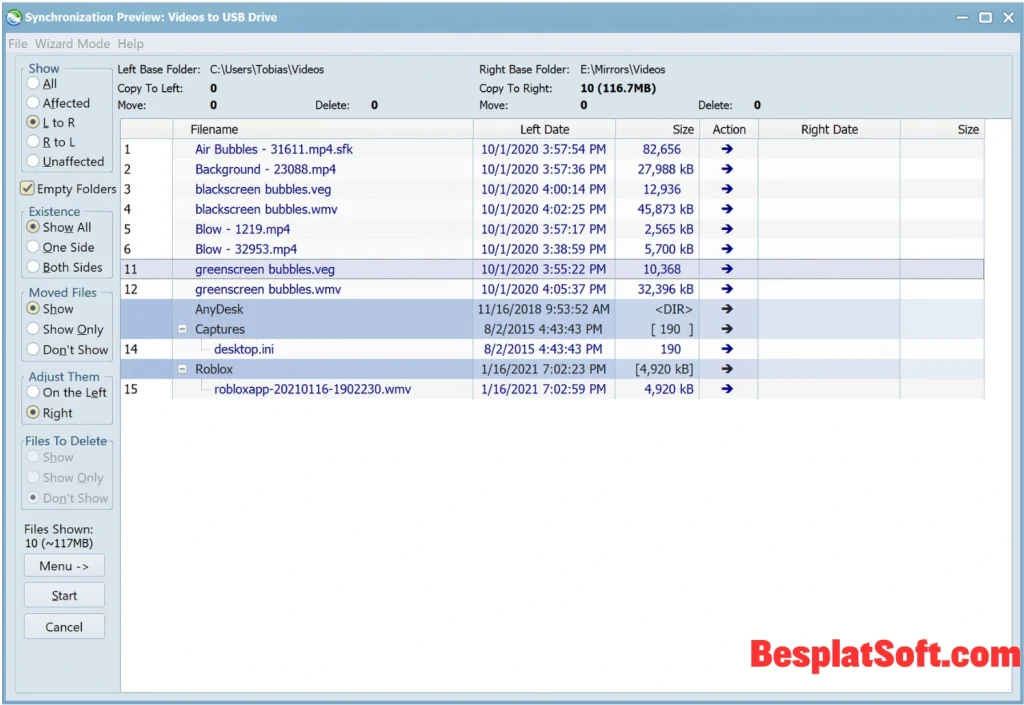Select One Side under Existence
Screen dimensions: 1024x705
(34, 247)
